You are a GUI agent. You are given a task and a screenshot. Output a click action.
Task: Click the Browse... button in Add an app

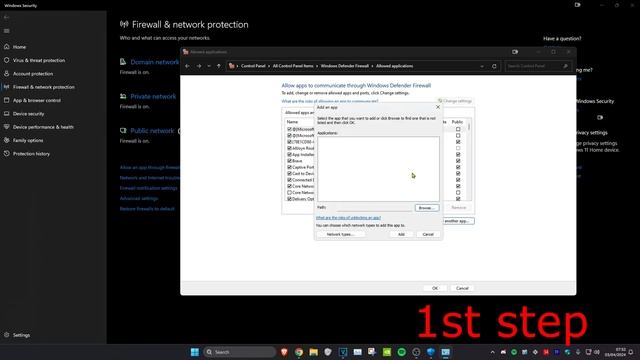[x=427, y=208]
